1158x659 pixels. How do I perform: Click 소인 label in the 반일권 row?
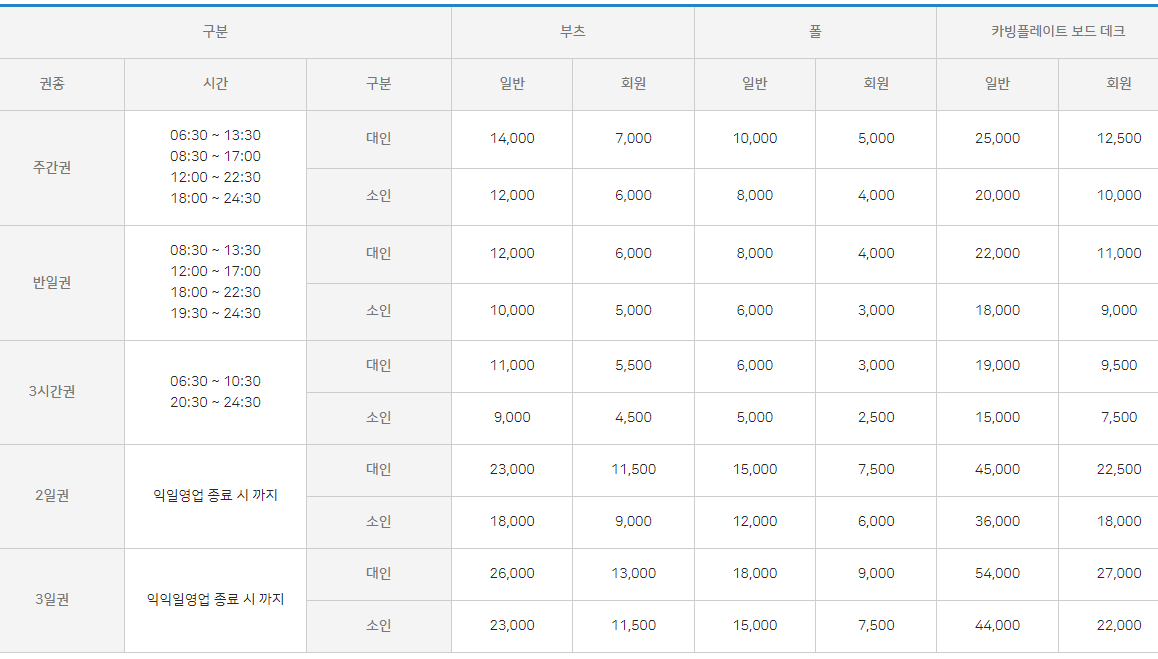click(x=379, y=311)
